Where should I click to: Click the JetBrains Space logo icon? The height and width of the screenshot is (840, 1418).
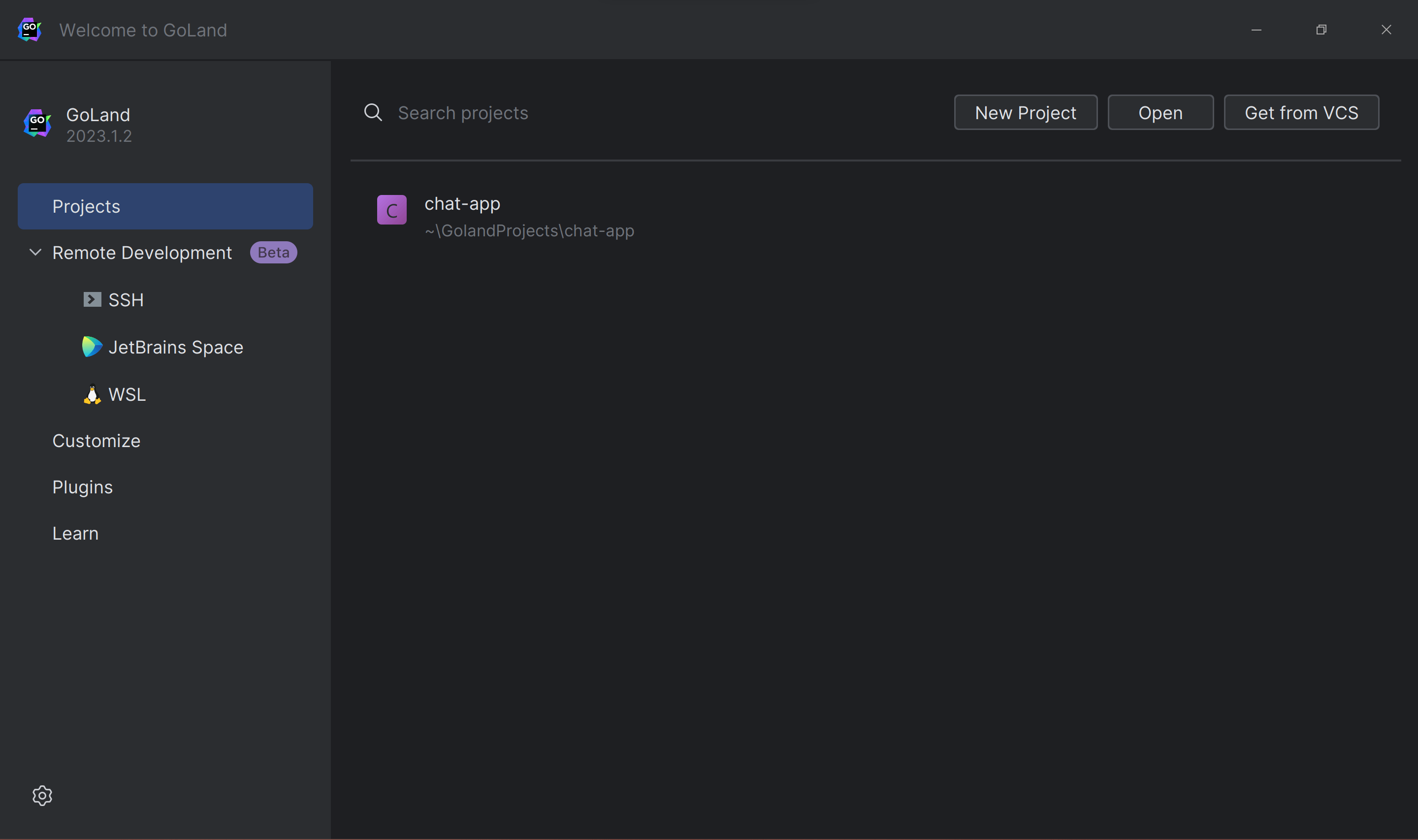pyautogui.click(x=92, y=347)
